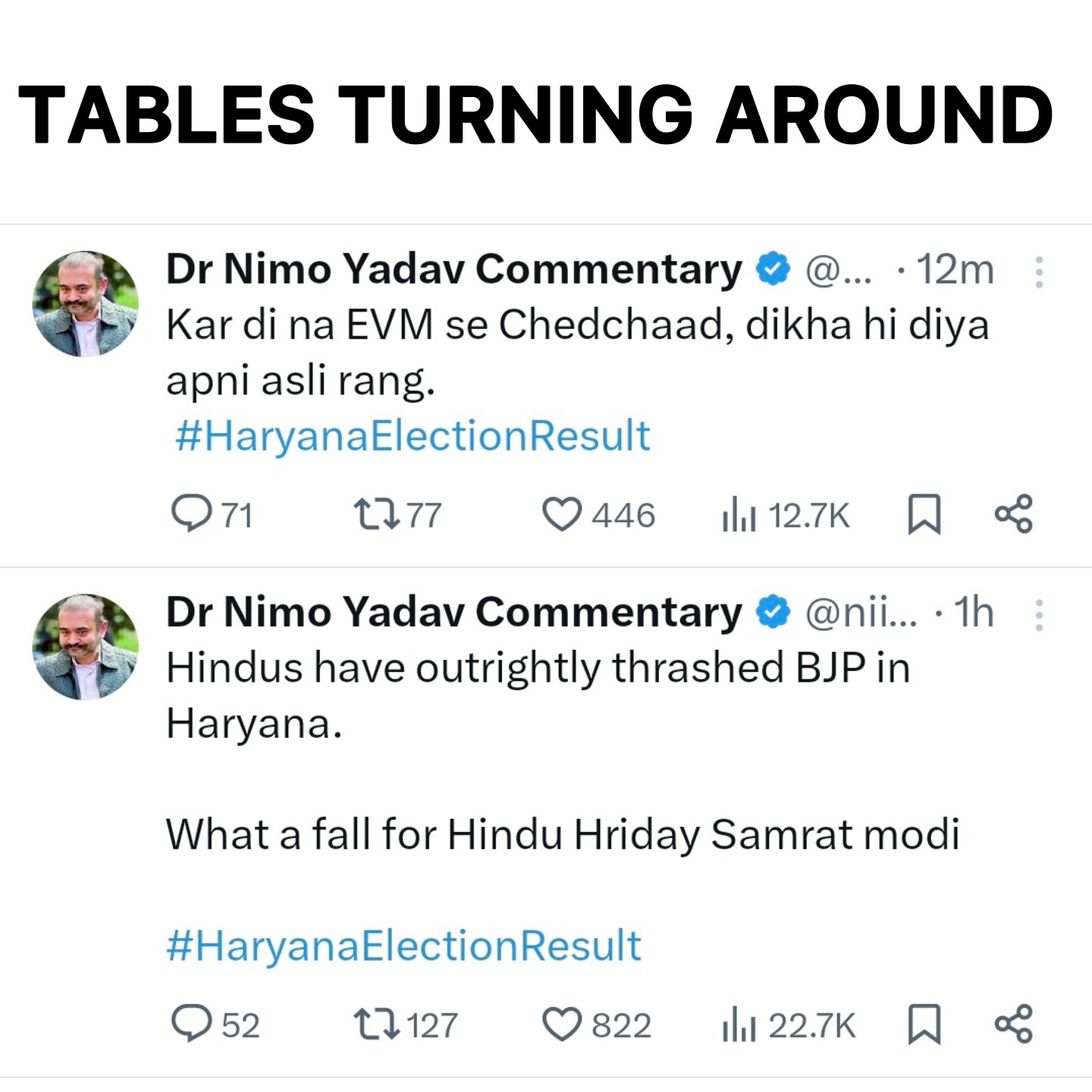This screenshot has height=1092, width=1092.
Task: Reply to the EVM Chedchaad tweet
Action: click(x=192, y=514)
